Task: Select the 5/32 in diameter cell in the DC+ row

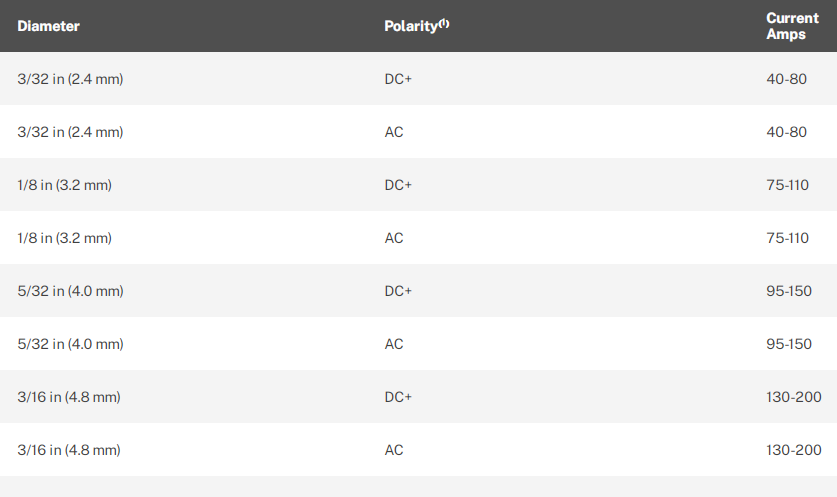Action: [70, 291]
